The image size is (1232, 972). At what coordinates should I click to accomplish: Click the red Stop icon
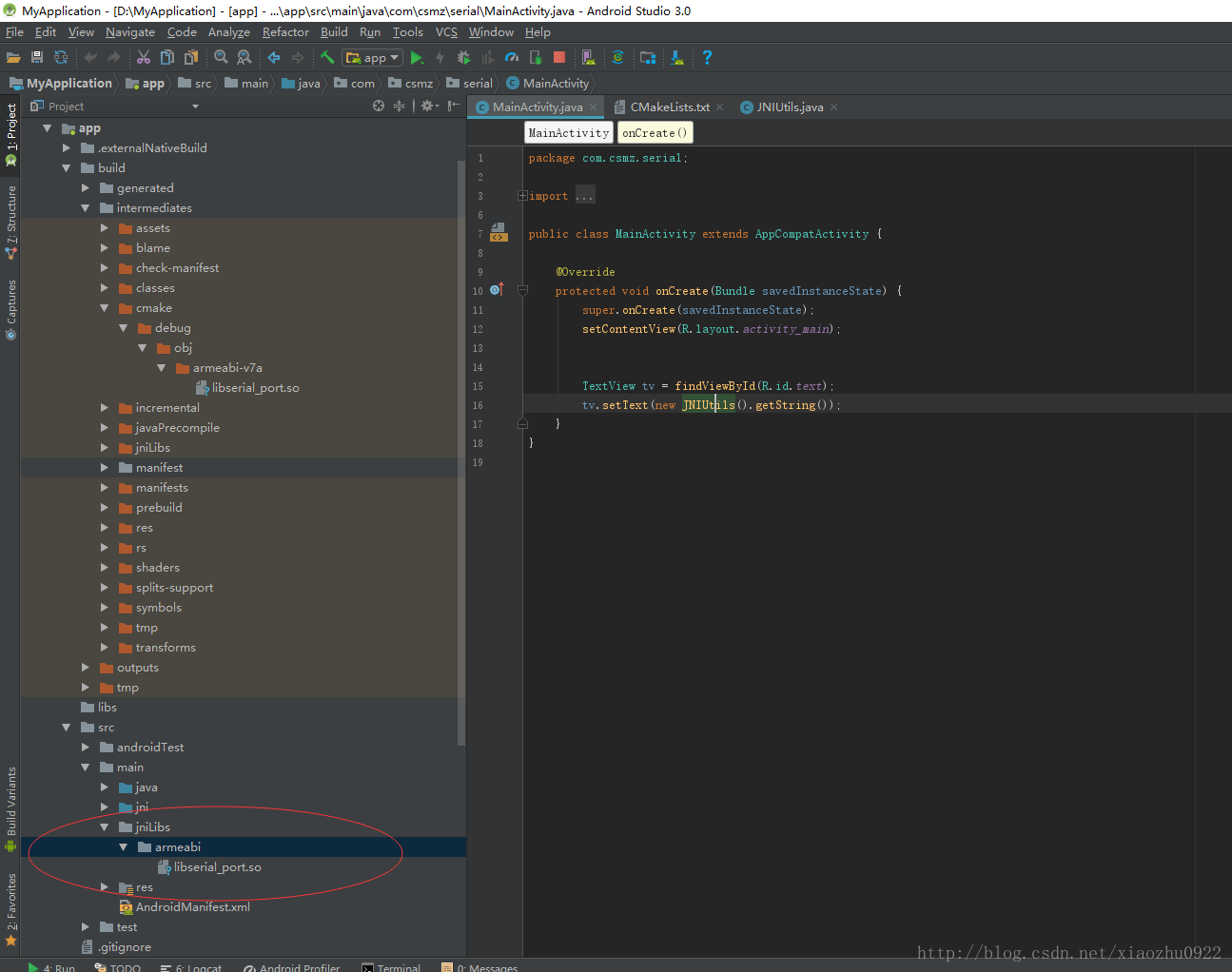click(559, 58)
